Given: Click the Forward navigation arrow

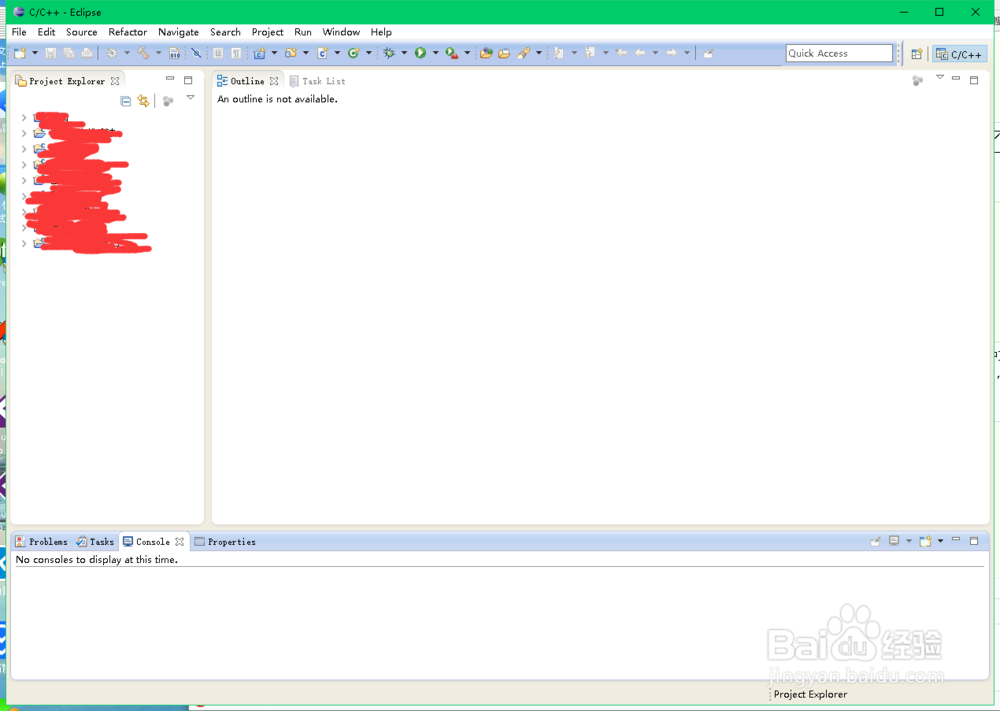Looking at the screenshot, I should click(672, 54).
